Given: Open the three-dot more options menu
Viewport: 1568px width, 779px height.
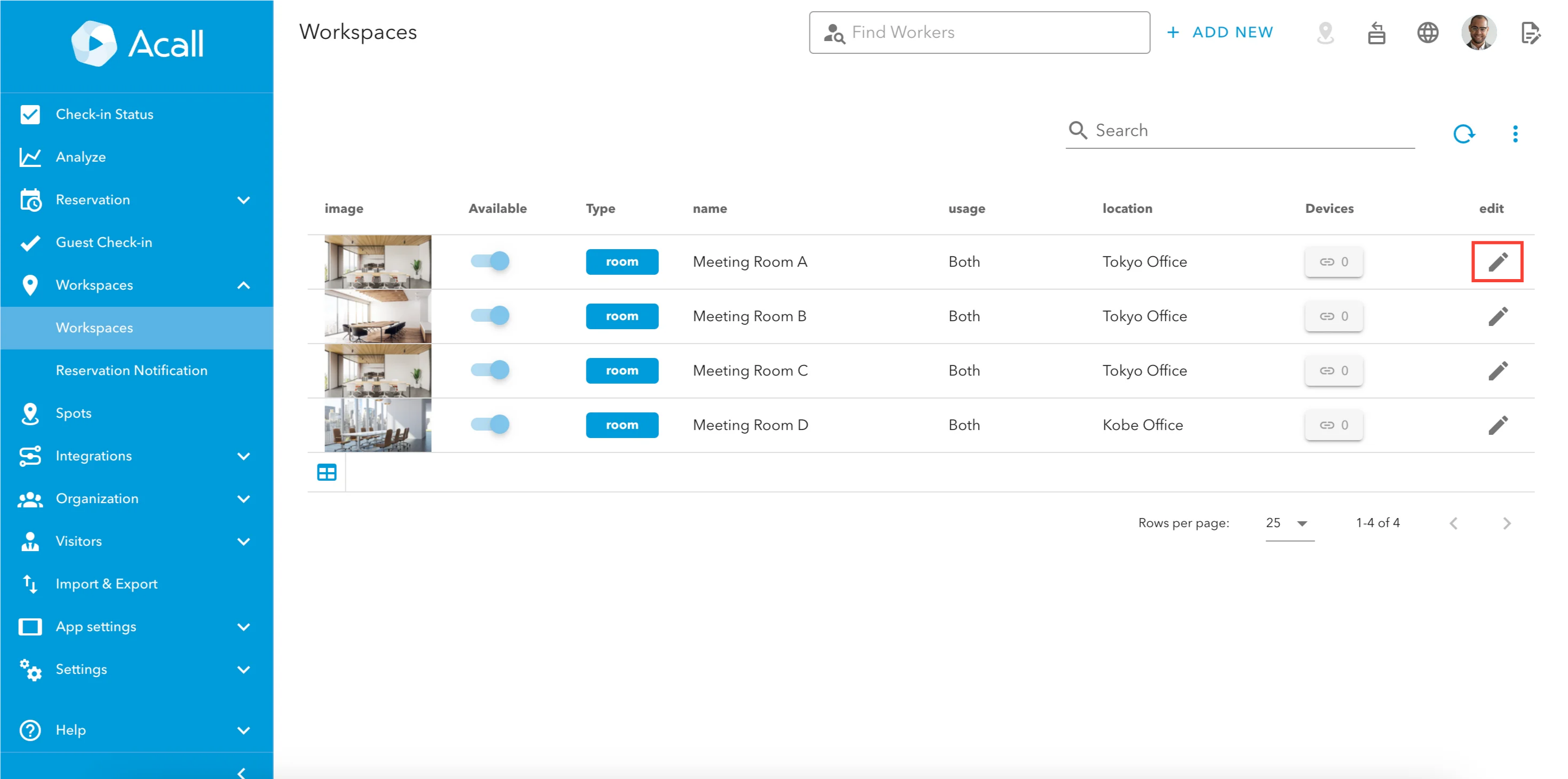Looking at the screenshot, I should [x=1515, y=133].
